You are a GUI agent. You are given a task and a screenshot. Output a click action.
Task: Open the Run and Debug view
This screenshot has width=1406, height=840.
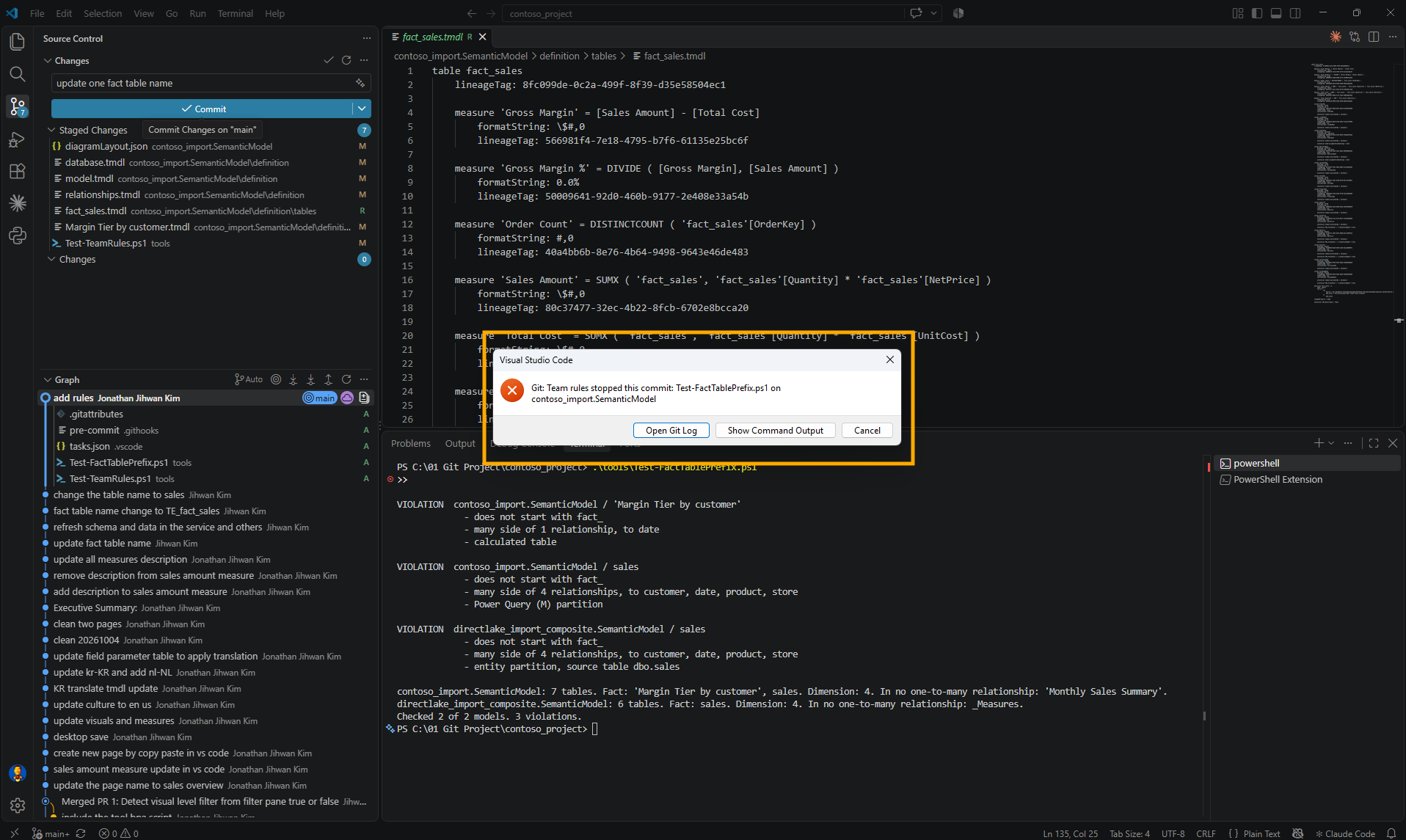point(18,139)
